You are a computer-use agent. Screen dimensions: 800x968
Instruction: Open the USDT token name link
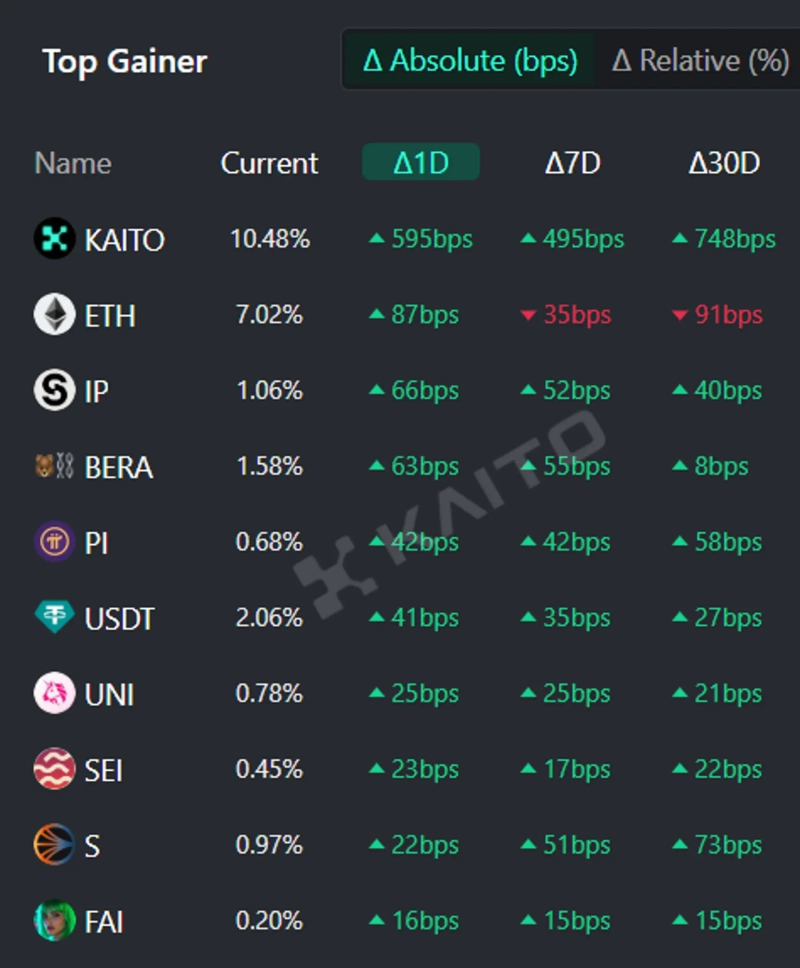(x=120, y=619)
